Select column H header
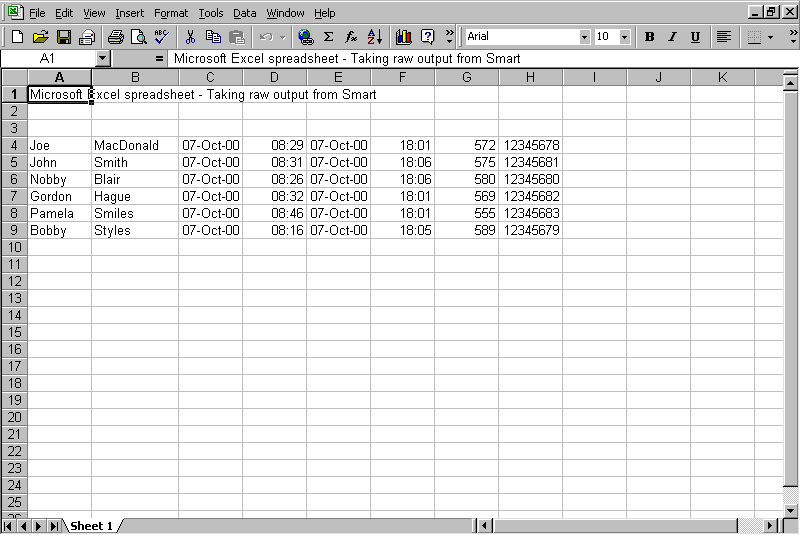The image size is (800, 535). 531,78
